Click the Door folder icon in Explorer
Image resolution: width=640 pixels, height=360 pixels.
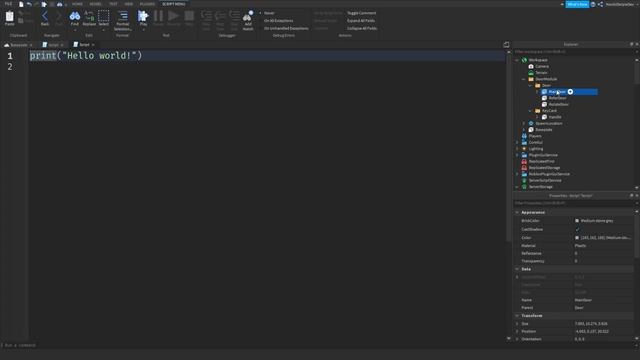pos(538,85)
